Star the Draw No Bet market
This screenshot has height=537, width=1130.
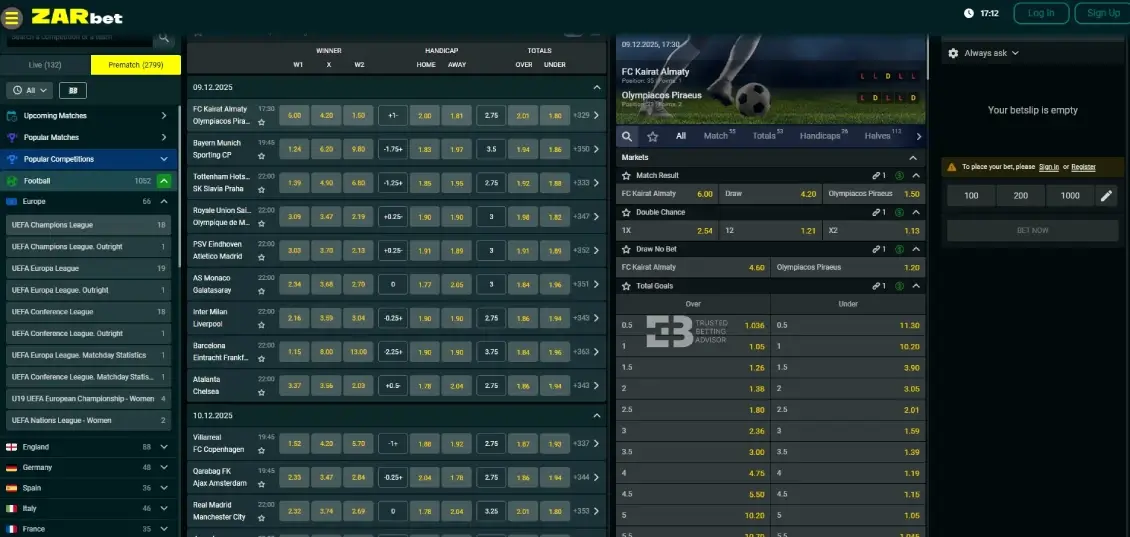[x=626, y=249]
